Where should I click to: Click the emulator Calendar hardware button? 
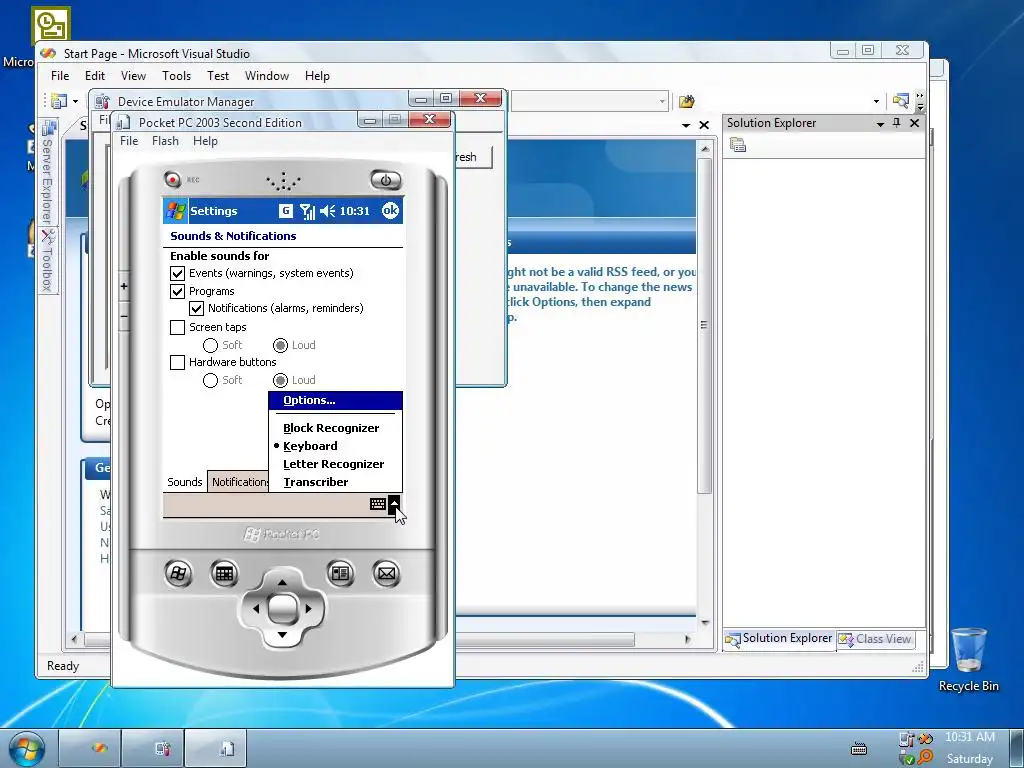pos(224,573)
